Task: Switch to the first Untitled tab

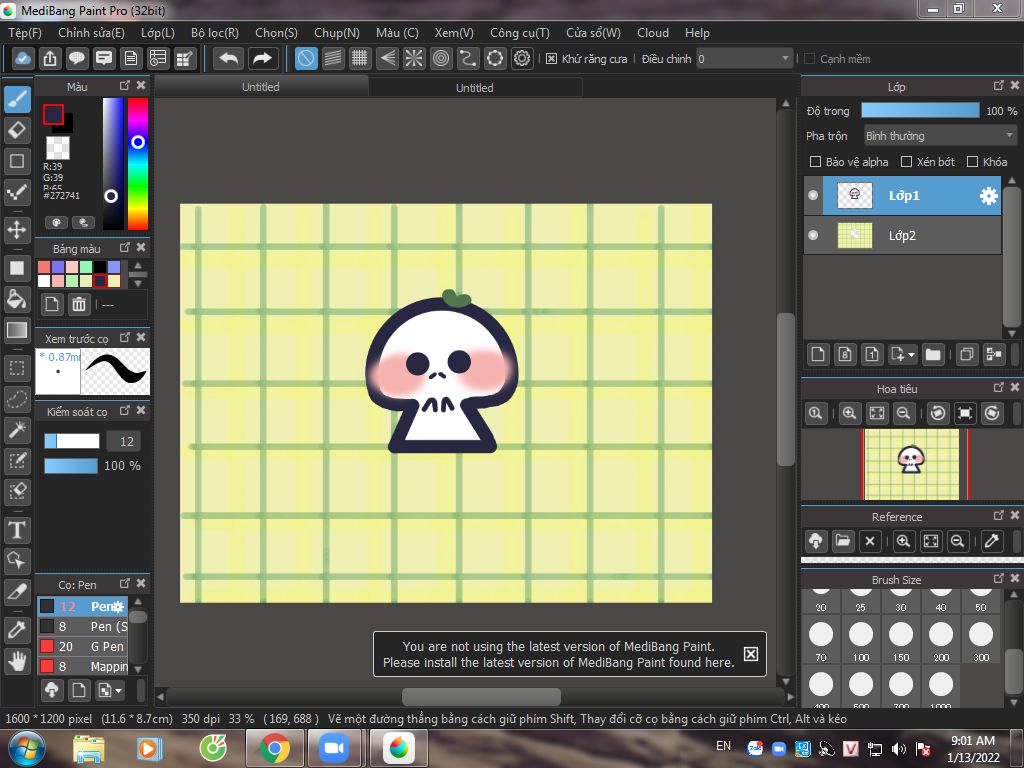Action: (x=261, y=87)
